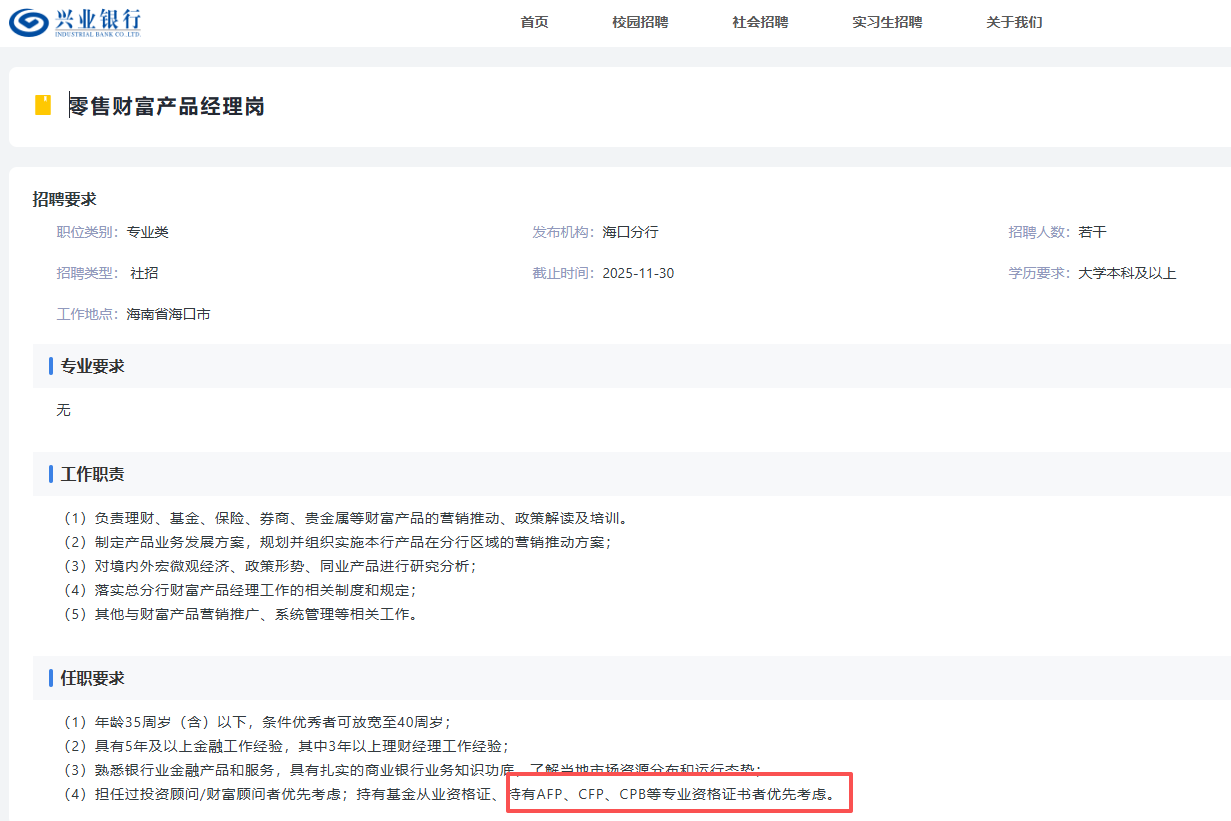Click the 社招 recruitment type value

tap(144, 273)
